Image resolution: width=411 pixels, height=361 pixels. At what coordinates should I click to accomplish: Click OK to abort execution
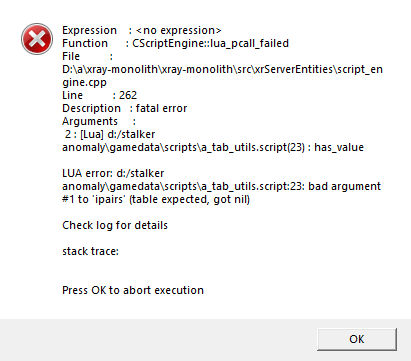[x=357, y=339]
